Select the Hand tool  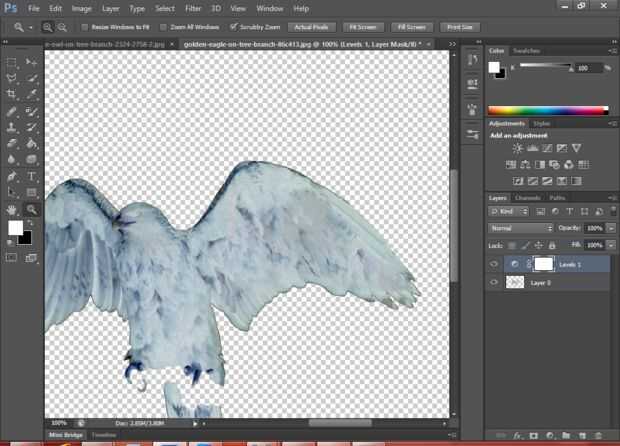pos(11,209)
